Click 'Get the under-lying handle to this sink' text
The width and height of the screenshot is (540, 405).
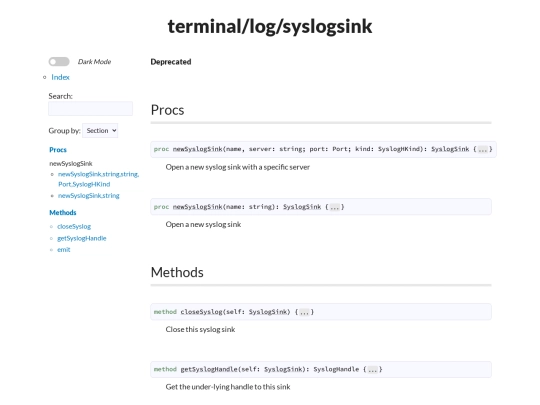(228, 387)
